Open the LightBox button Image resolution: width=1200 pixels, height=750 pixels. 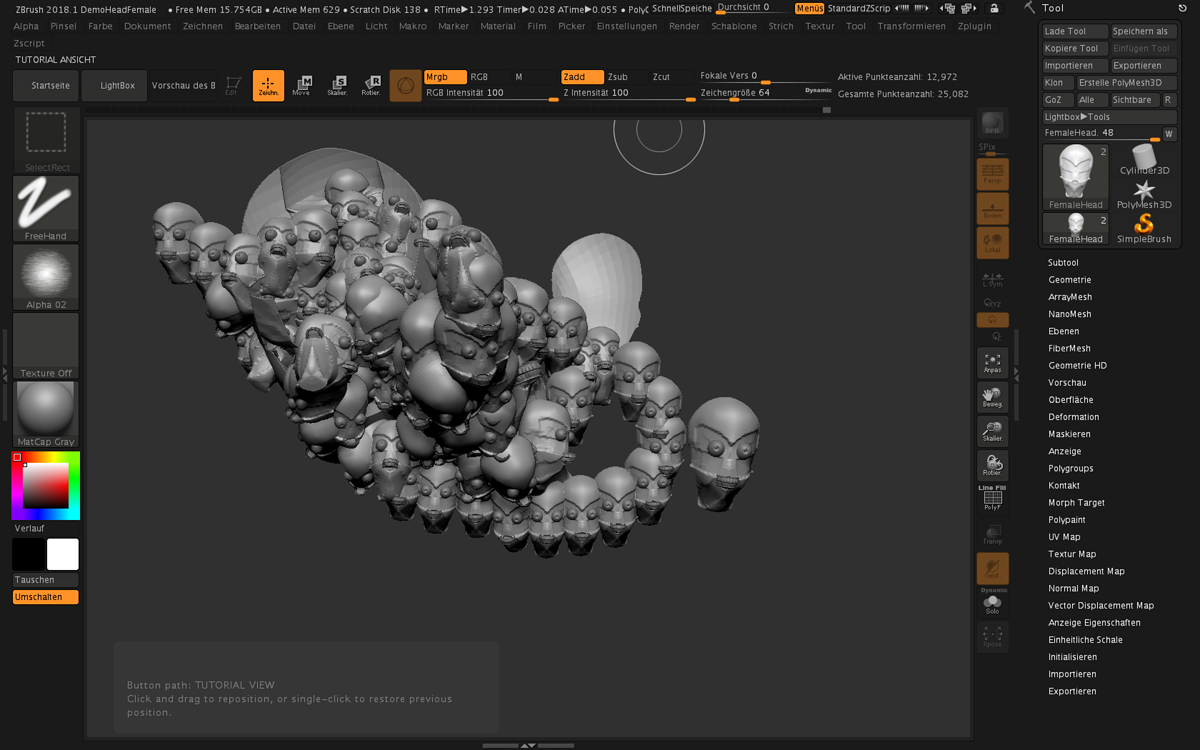point(115,86)
